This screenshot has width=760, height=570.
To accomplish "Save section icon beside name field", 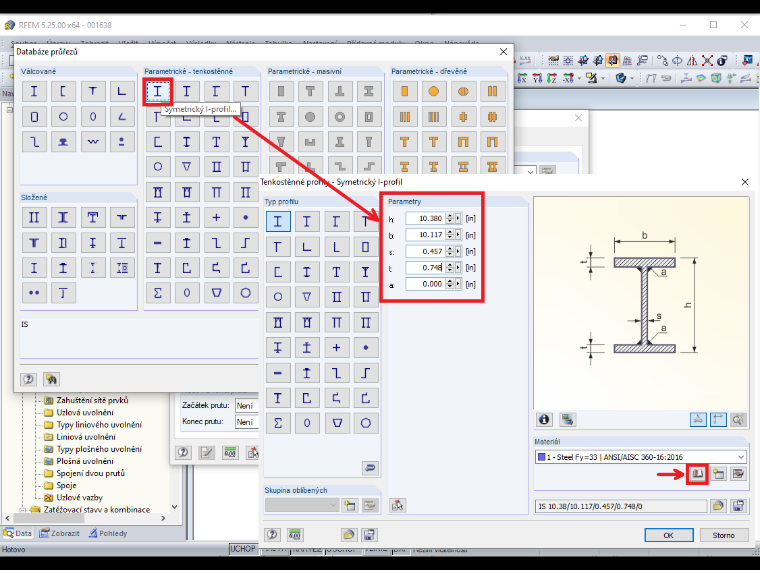I will pyautogui.click(x=738, y=506).
